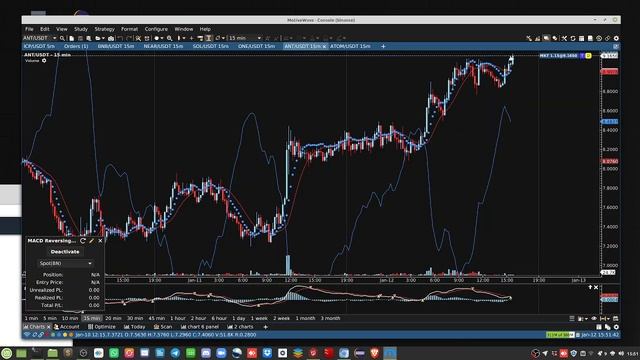Switch to Scan page tab
The width and height of the screenshot is (640, 360).
(x=163, y=327)
